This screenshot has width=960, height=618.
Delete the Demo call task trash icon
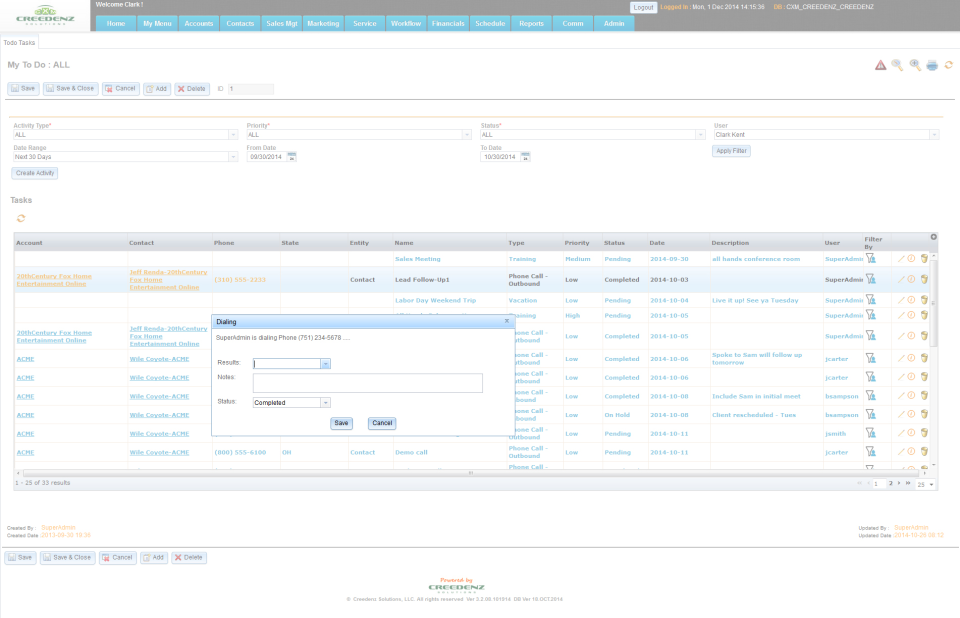click(x=924, y=451)
